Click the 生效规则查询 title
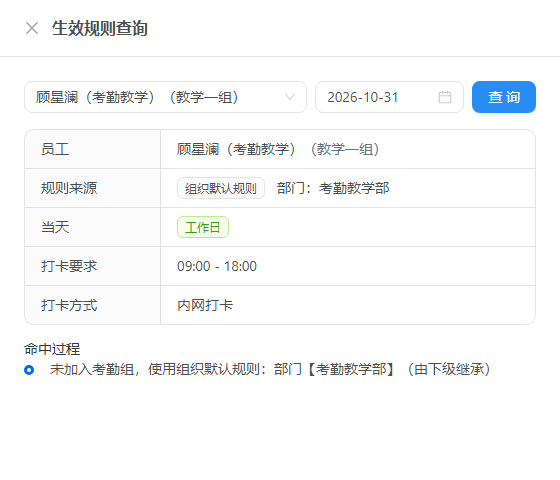The height and width of the screenshot is (480, 560). pos(100,28)
